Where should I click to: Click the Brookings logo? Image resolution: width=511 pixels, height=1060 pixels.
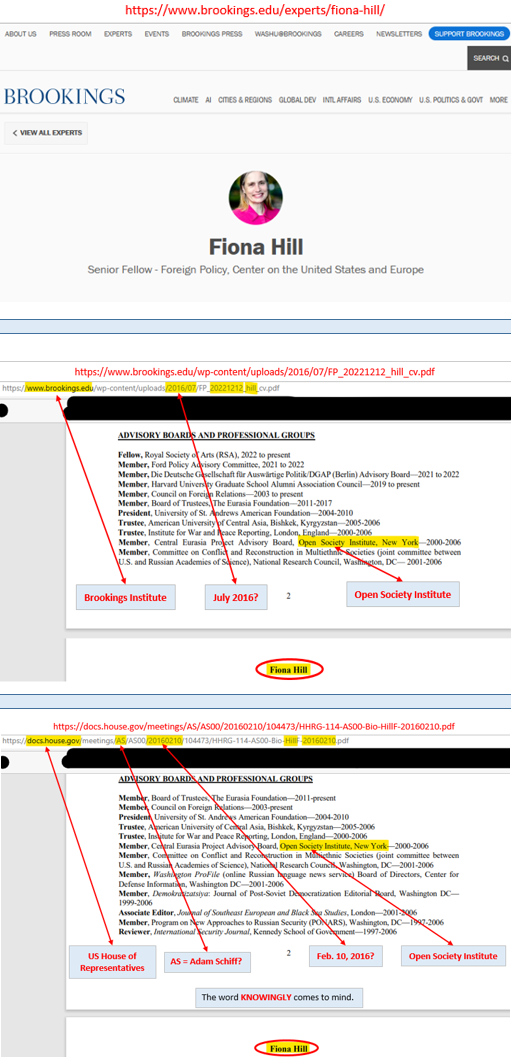pos(64,96)
